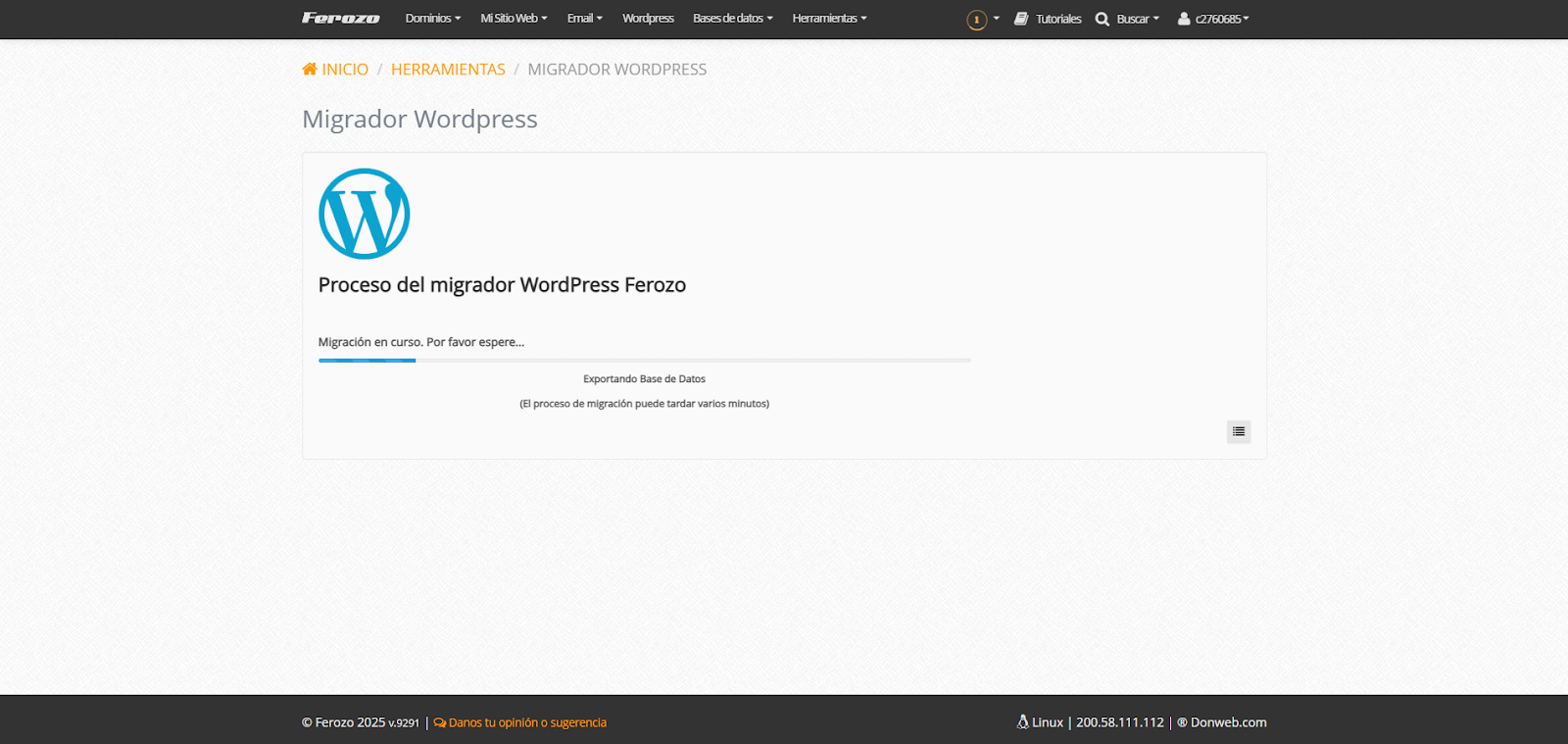Click the Buscar magnifying glass icon
This screenshot has height=744, width=1568.
click(1102, 19)
